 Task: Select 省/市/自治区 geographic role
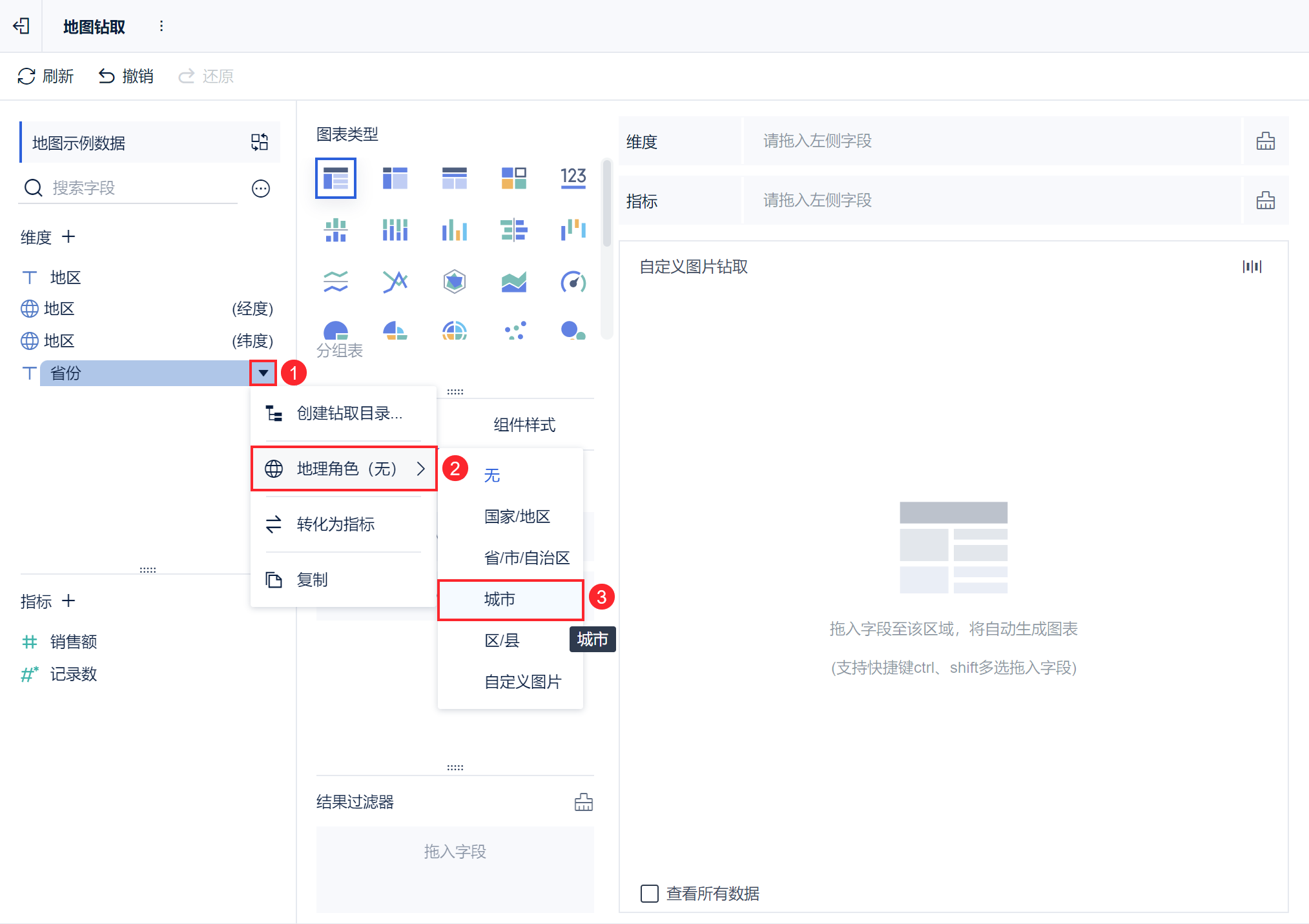click(526, 558)
